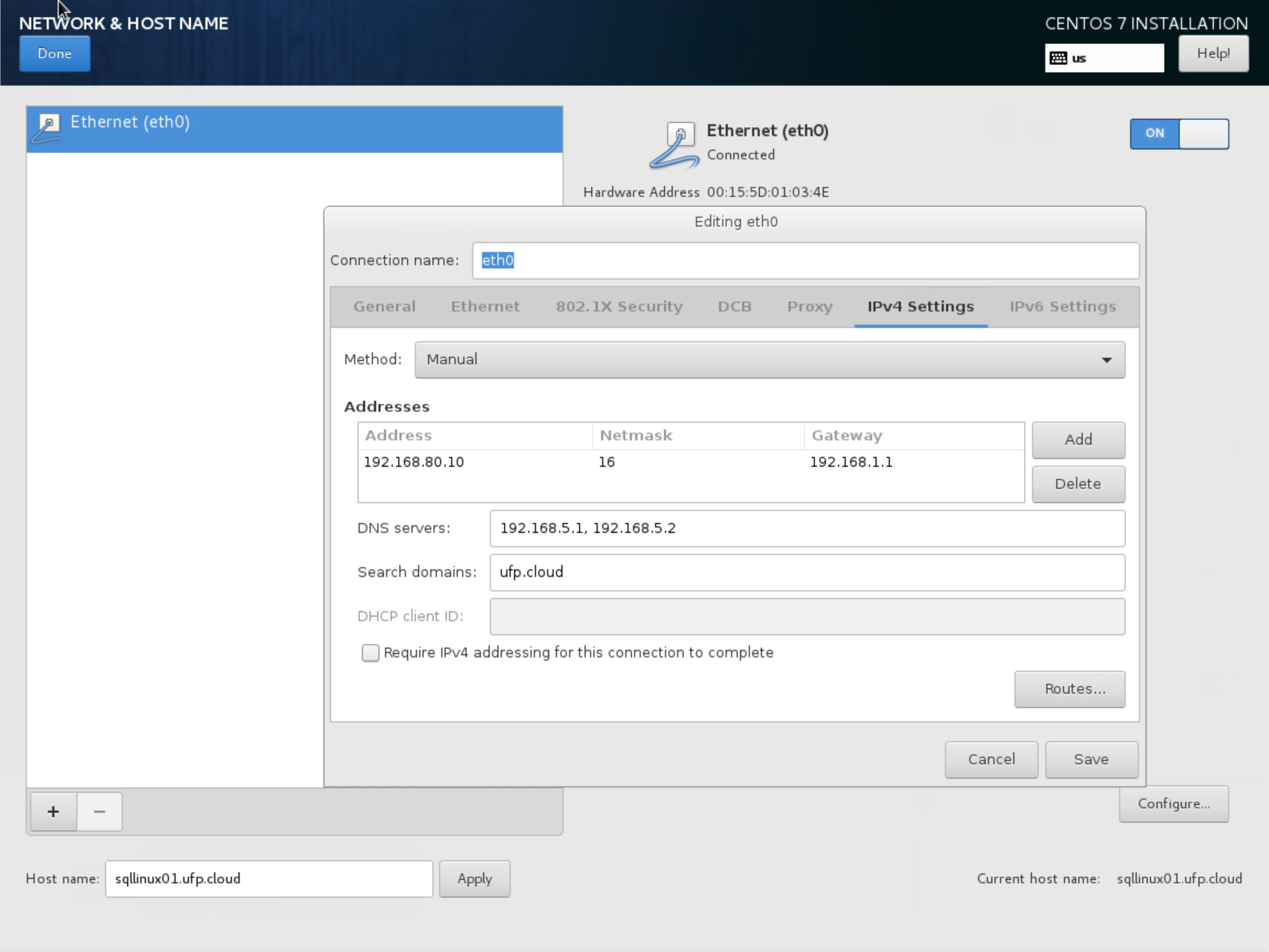Cancel editing eth0 connection
Screen dimensions: 1269x952
coord(991,760)
